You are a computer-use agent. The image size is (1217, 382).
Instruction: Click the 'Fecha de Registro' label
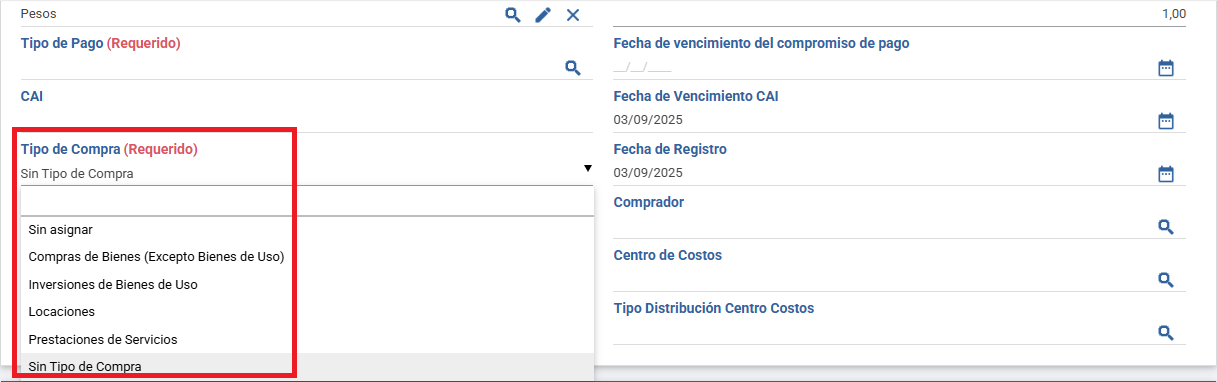(x=670, y=149)
